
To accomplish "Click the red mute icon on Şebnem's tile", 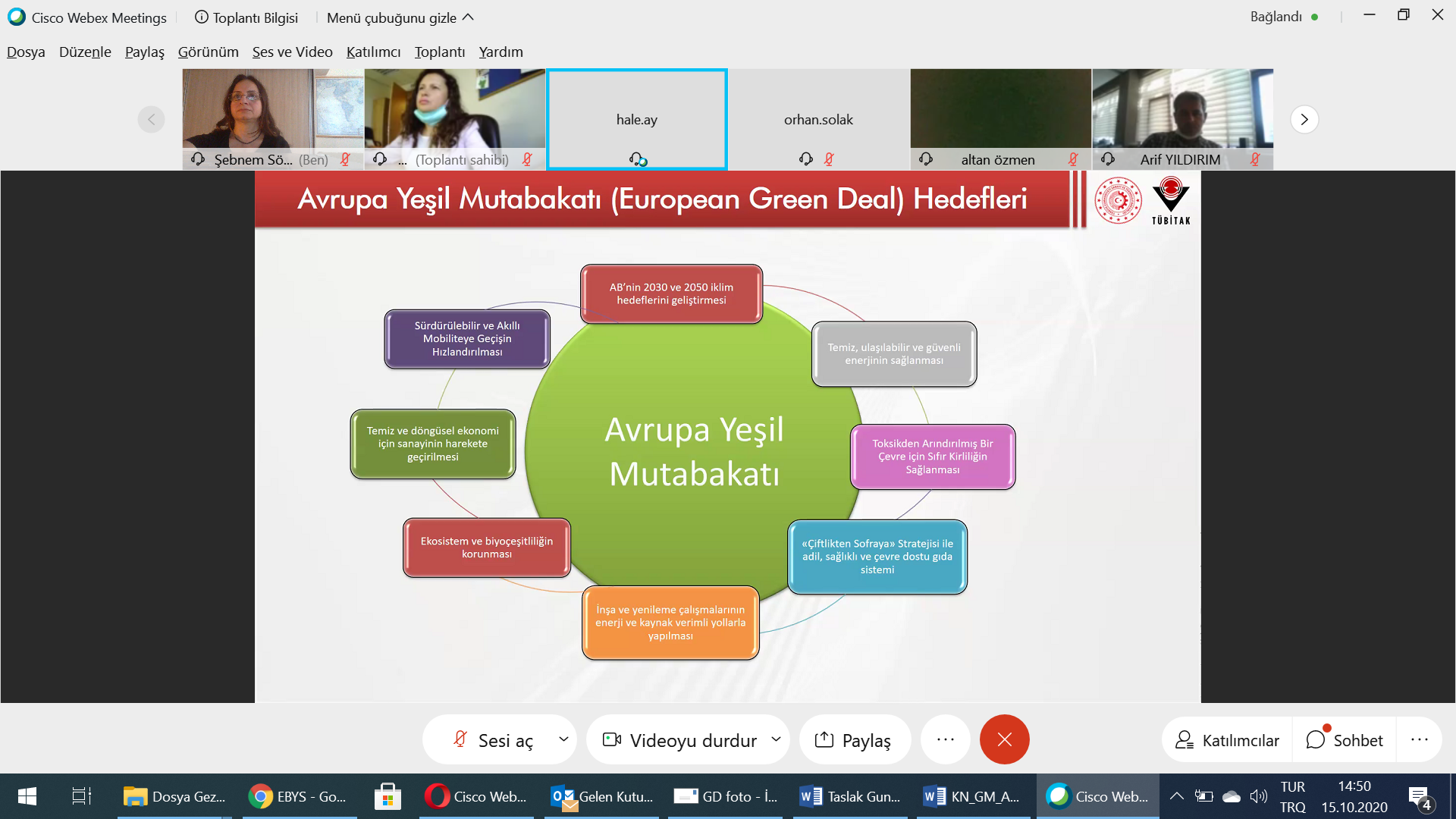I will click(345, 159).
